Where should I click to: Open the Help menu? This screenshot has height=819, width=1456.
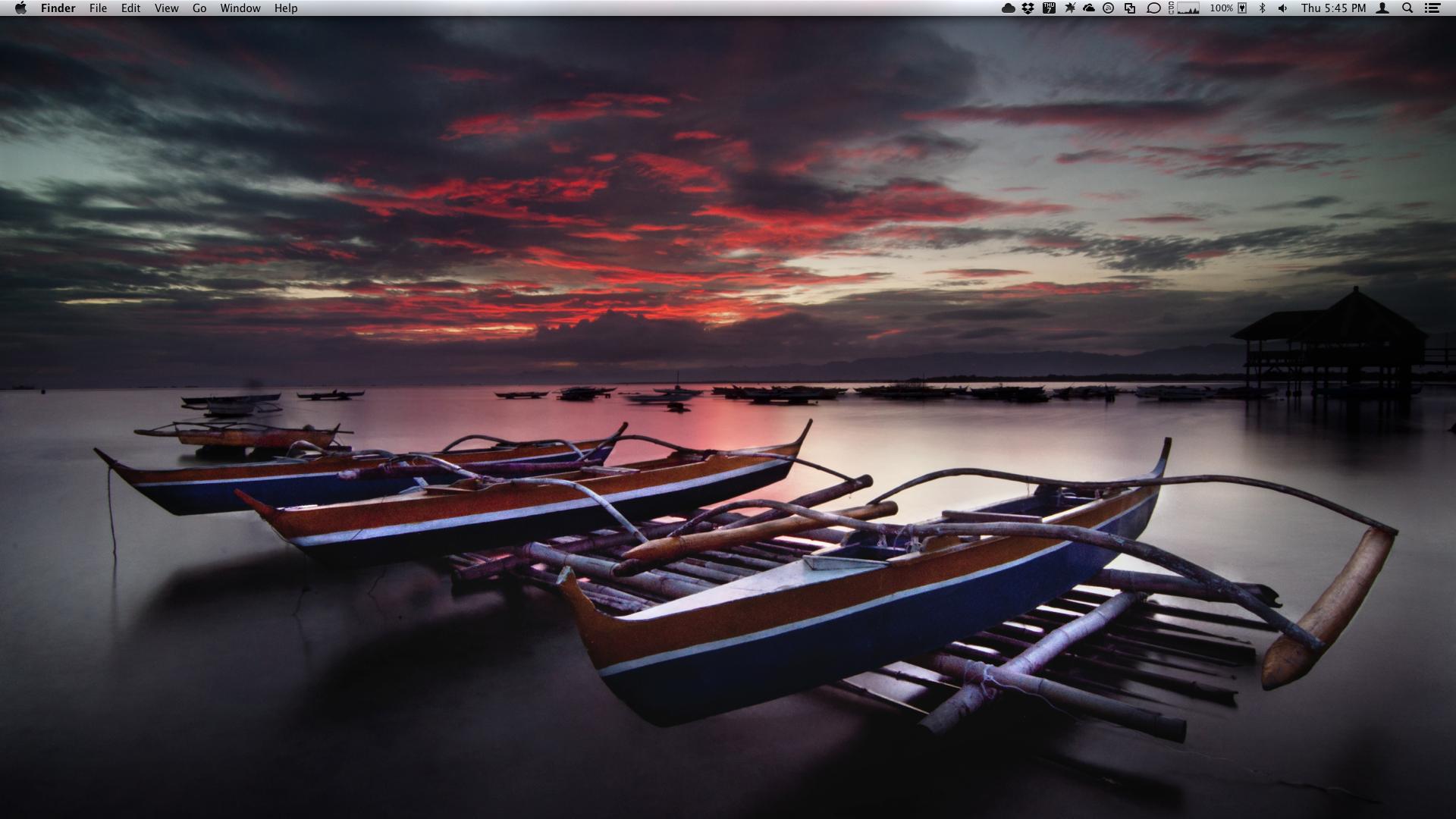click(x=286, y=8)
